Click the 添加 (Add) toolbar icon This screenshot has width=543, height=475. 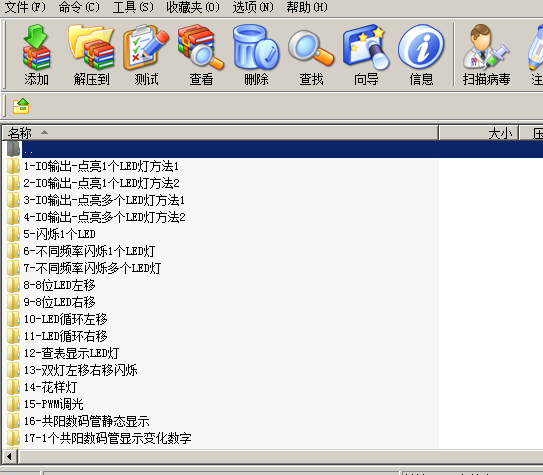[x=36, y=55]
